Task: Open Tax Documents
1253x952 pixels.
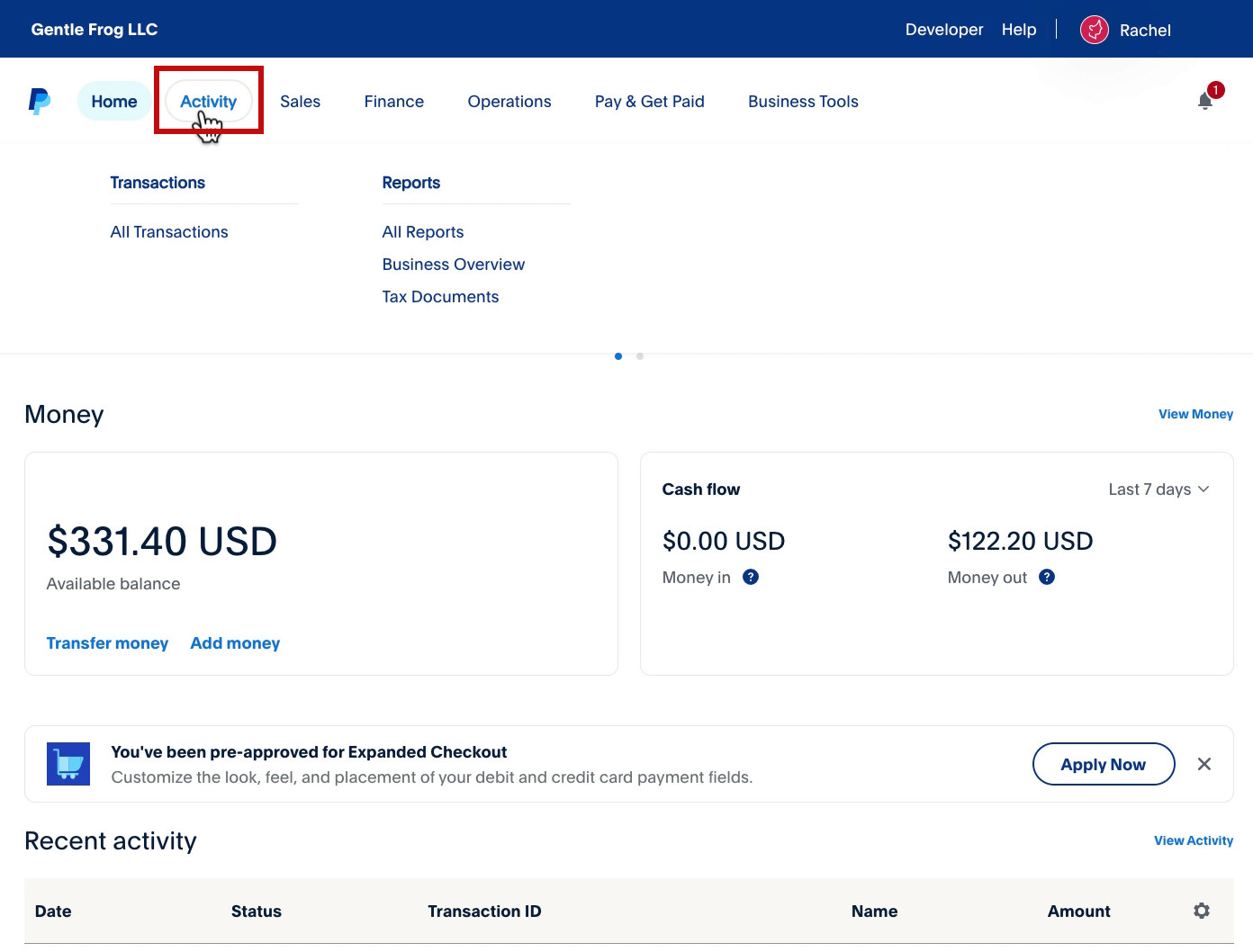Action: click(x=440, y=297)
